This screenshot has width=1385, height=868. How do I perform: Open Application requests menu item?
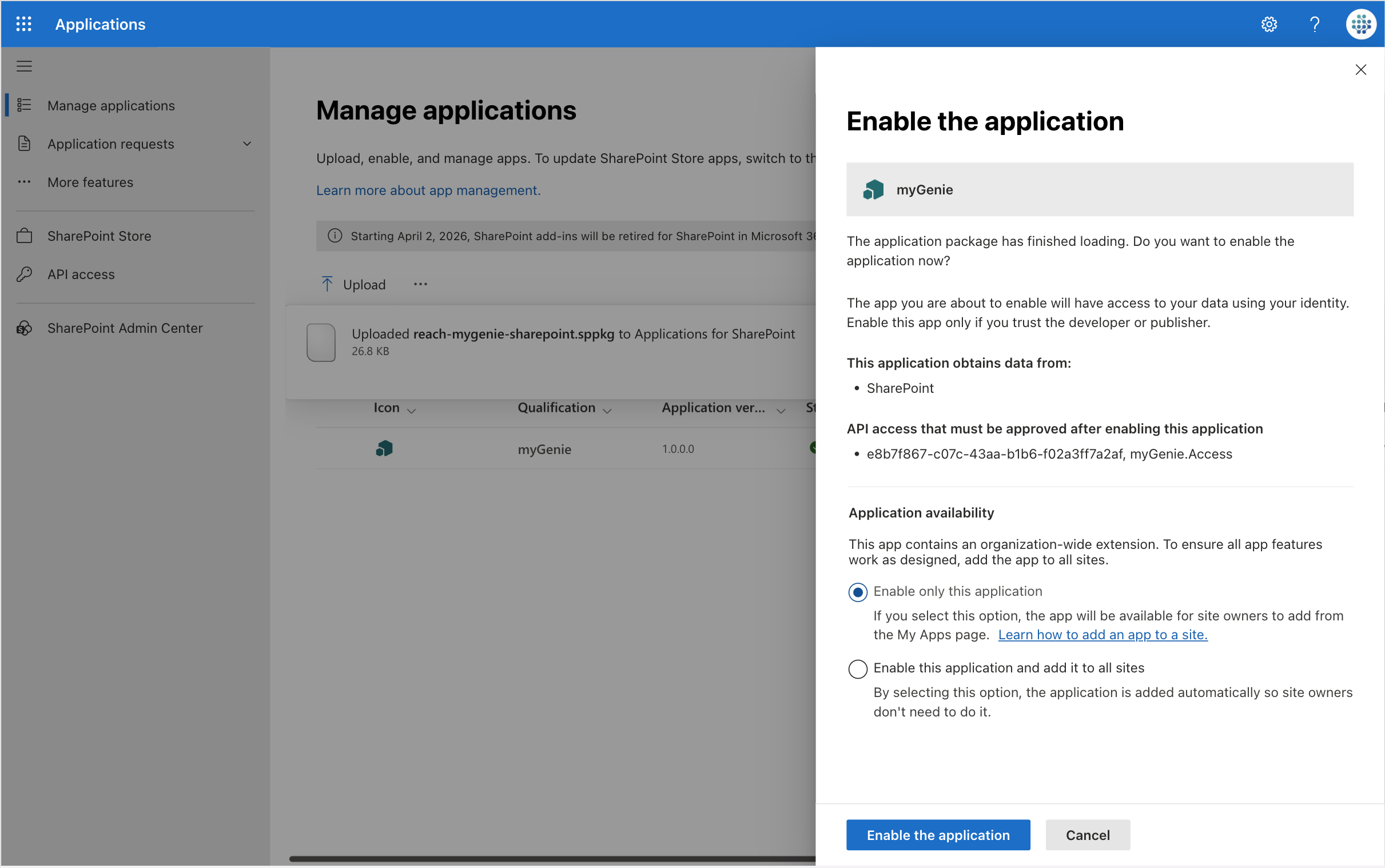(110, 144)
